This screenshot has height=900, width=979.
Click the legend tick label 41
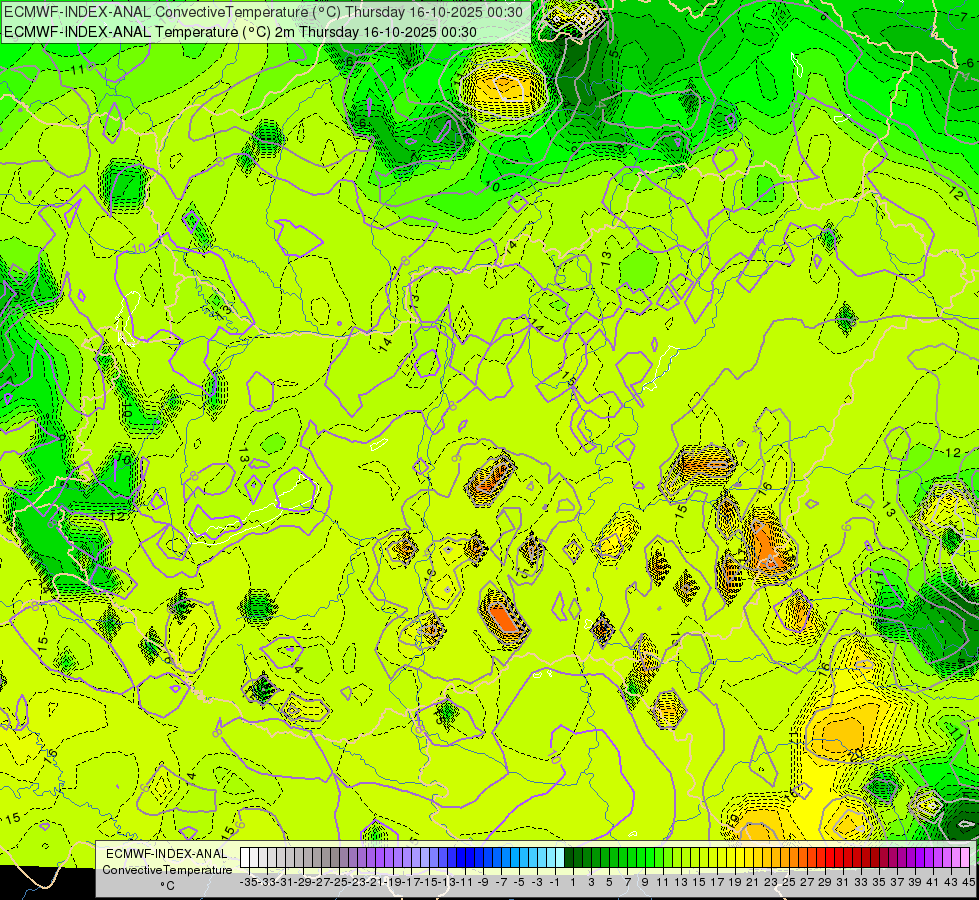click(933, 882)
